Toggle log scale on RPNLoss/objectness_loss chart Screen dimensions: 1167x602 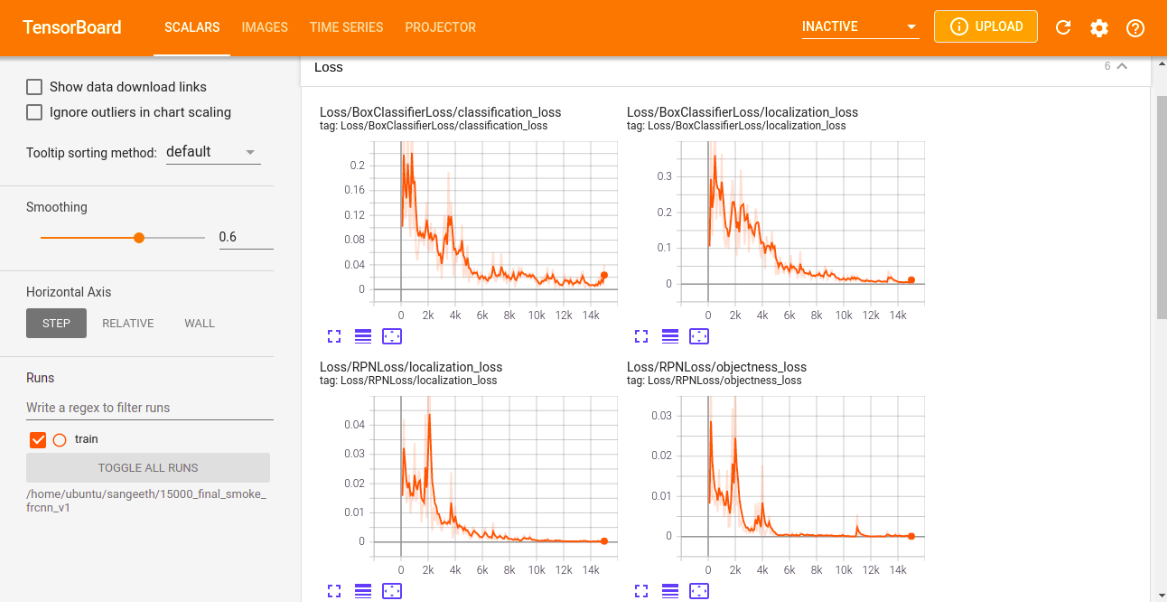[x=670, y=591]
